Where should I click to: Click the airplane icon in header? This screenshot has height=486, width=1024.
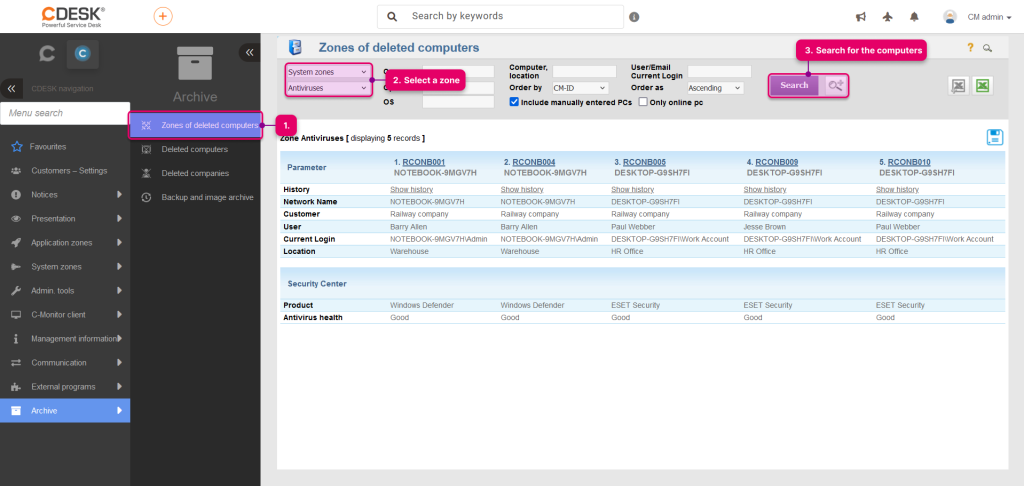pos(887,17)
